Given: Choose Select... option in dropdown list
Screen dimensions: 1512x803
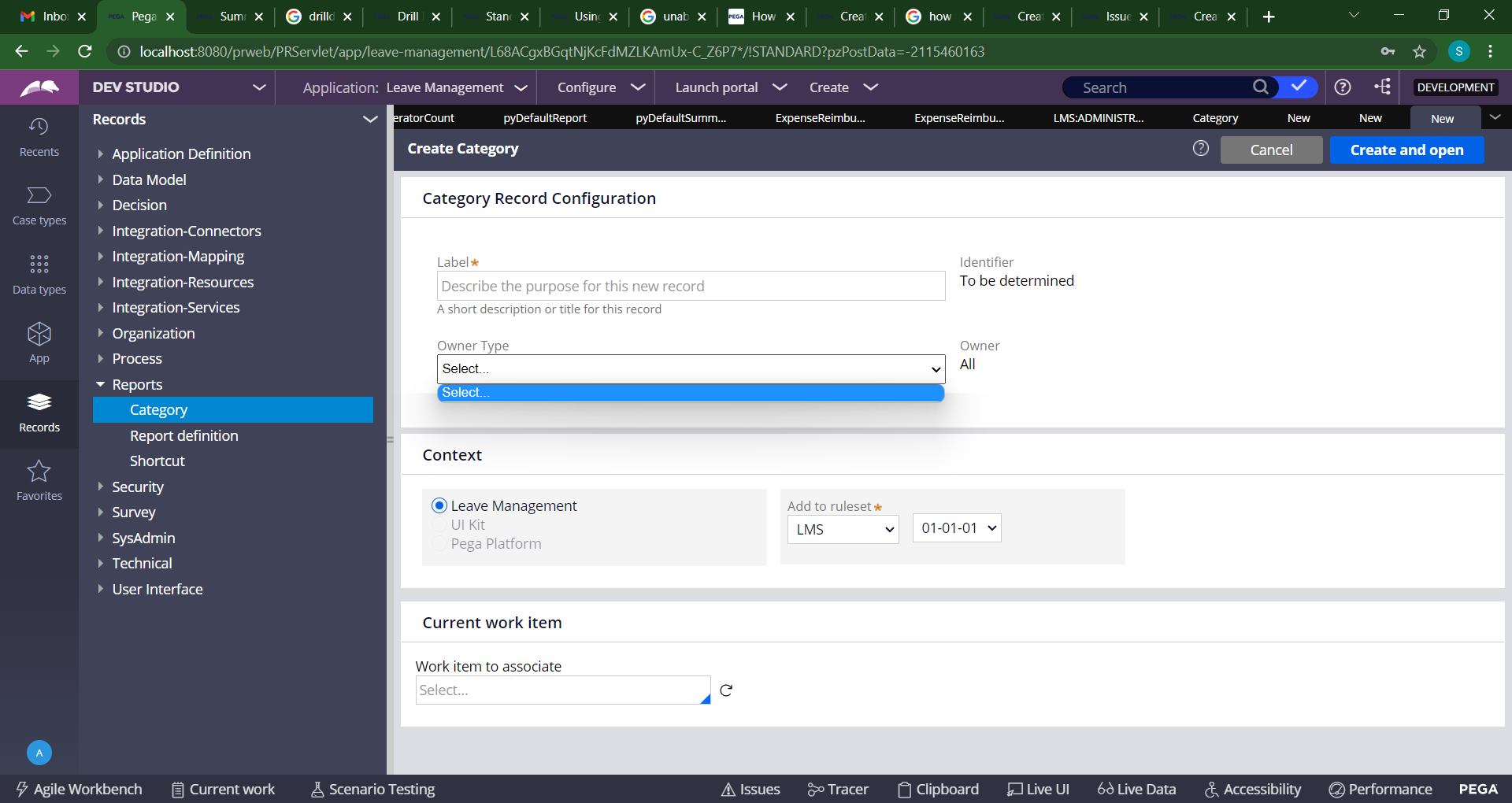Looking at the screenshot, I should click(691, 392).
